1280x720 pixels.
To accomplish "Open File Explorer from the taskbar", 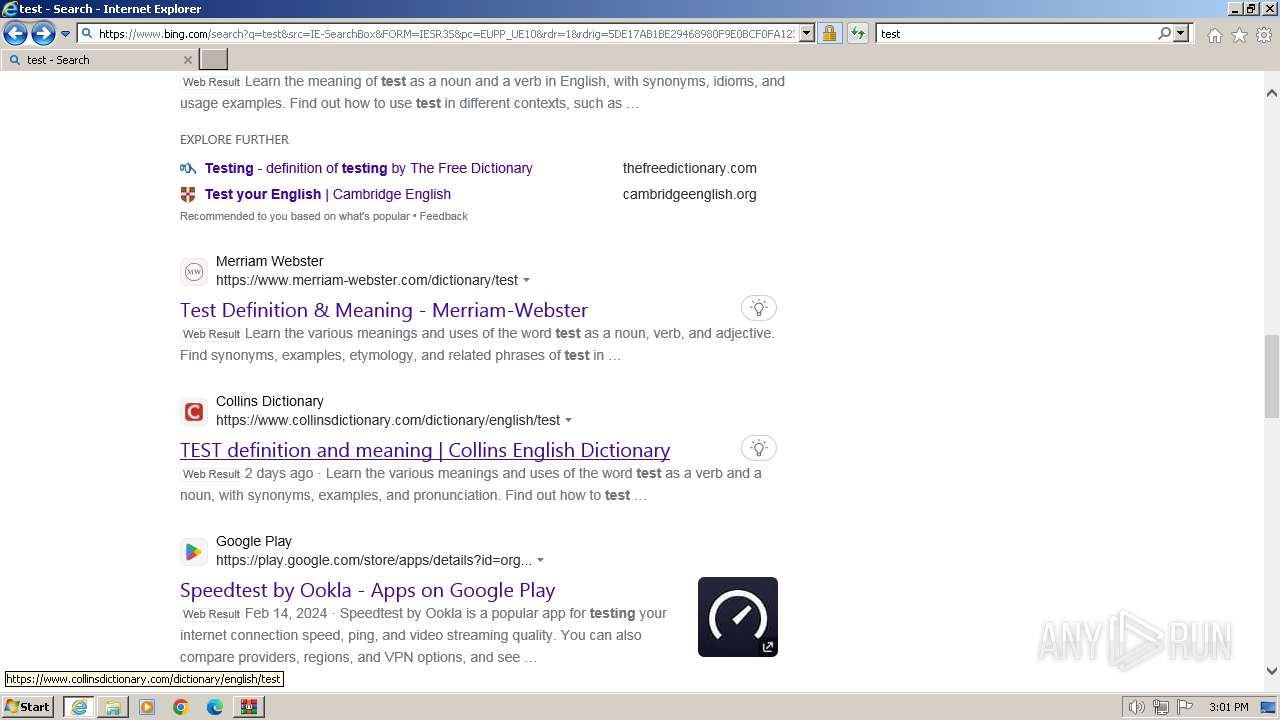I will (x=113, y=707).
